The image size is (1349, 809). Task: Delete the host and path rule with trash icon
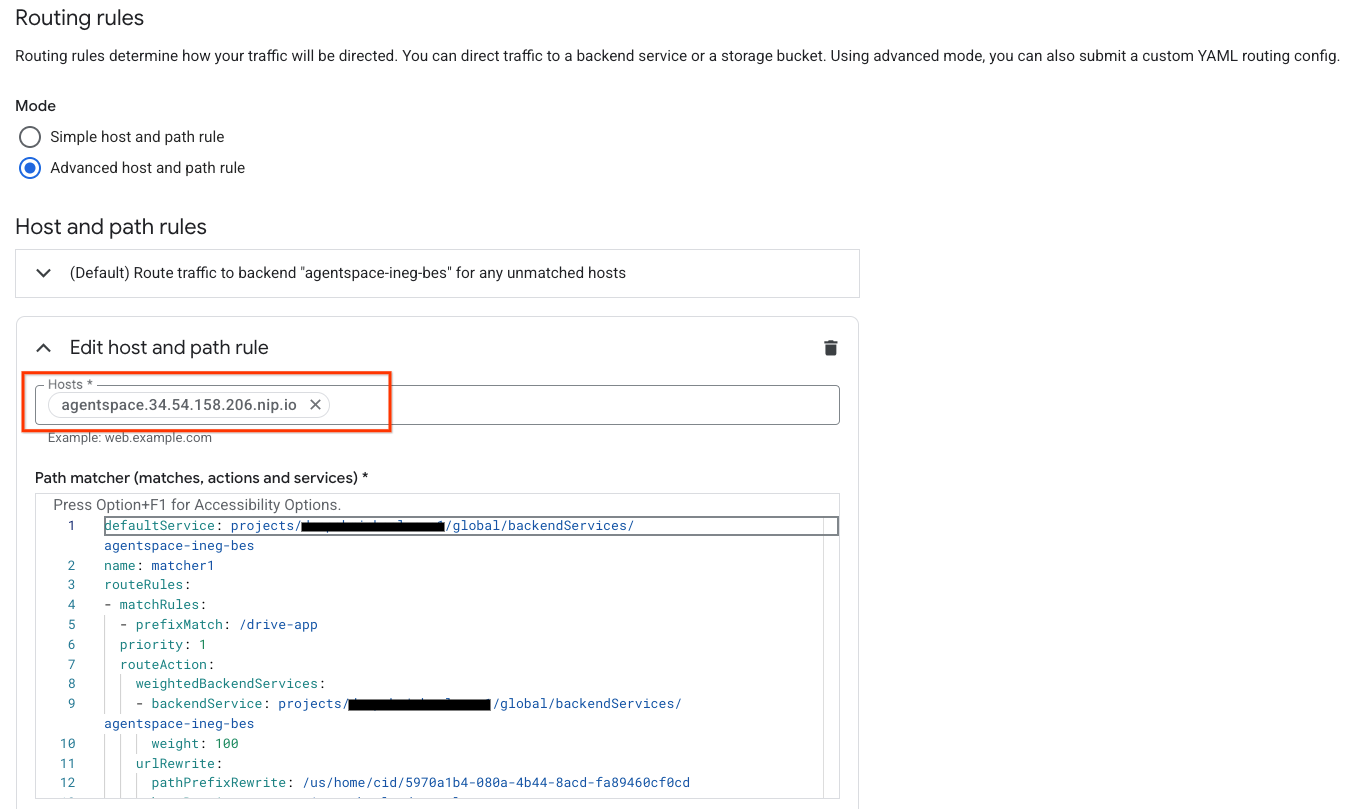point(830,348)
